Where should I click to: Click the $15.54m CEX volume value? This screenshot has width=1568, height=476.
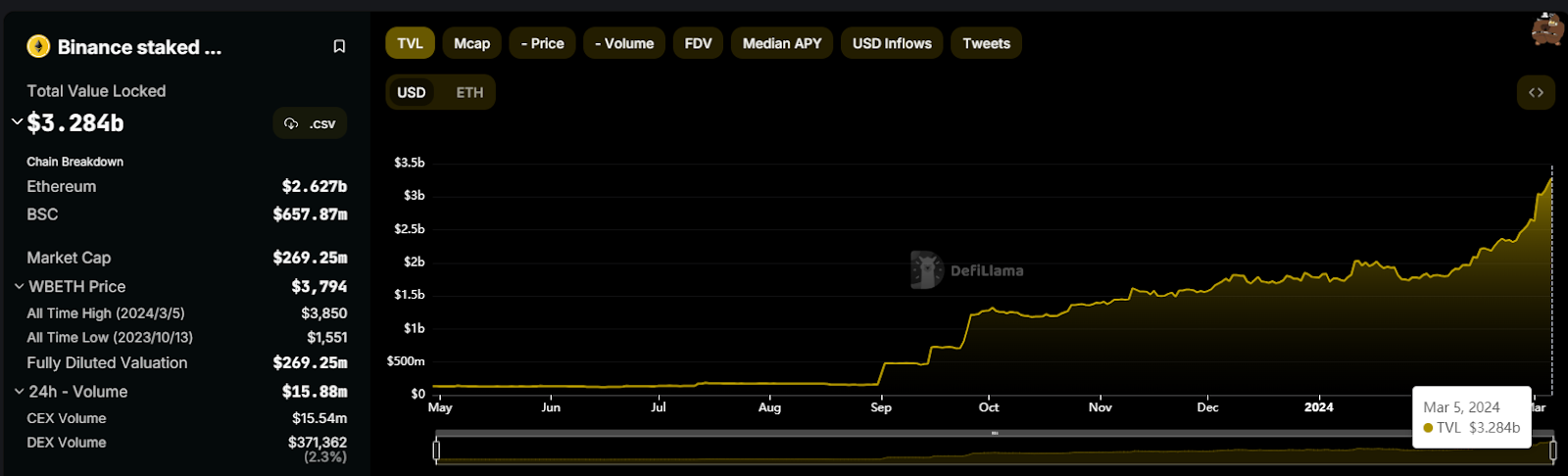[319, 418]
